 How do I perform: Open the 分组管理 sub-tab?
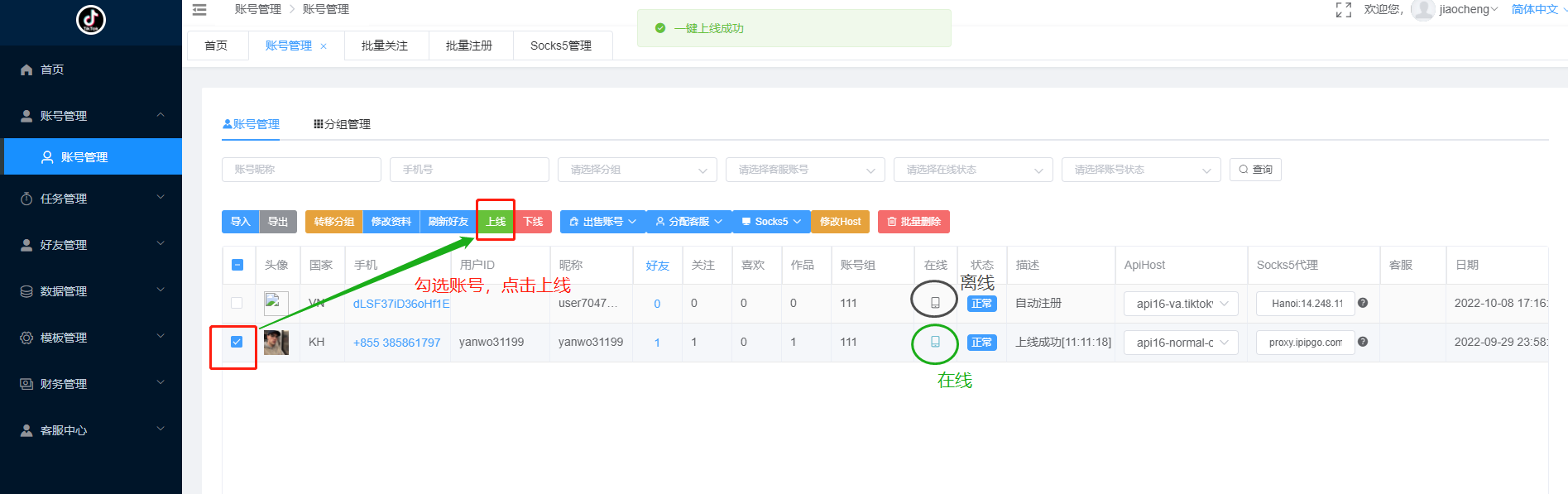pos(342,124)
